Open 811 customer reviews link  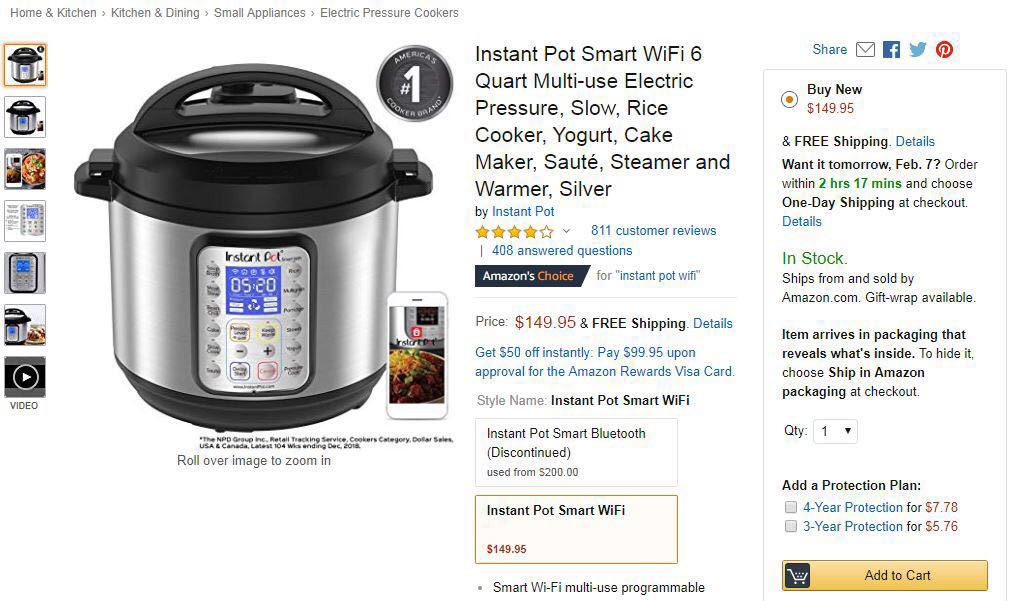(653, 231)
